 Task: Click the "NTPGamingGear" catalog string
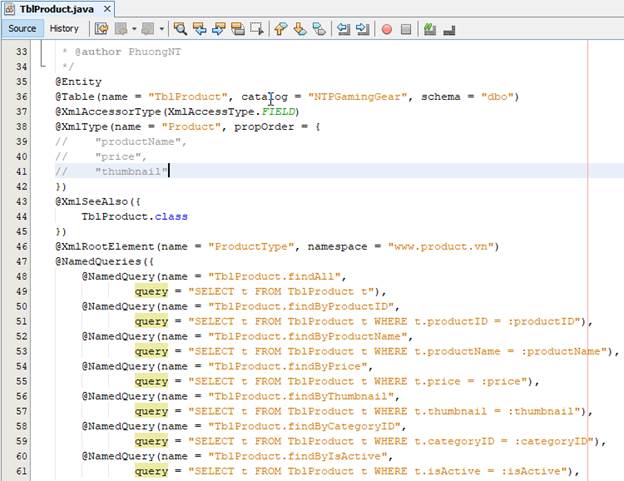[357, 97]
